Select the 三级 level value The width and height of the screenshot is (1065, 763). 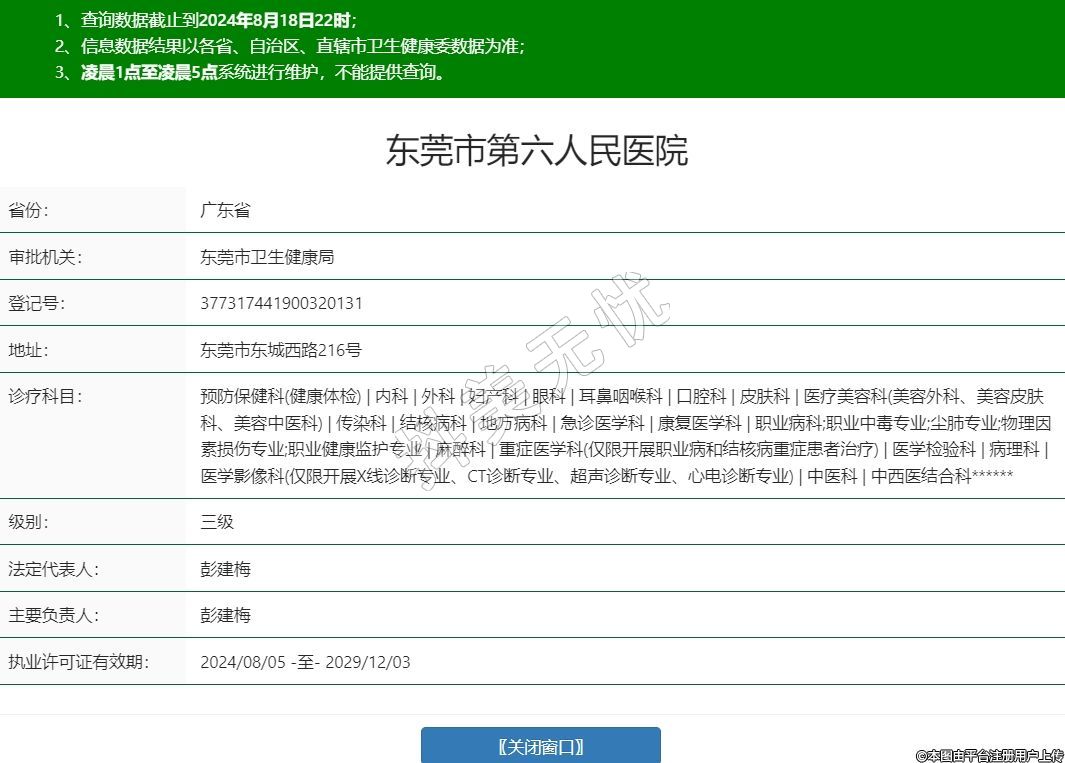[x=217, y=522]
